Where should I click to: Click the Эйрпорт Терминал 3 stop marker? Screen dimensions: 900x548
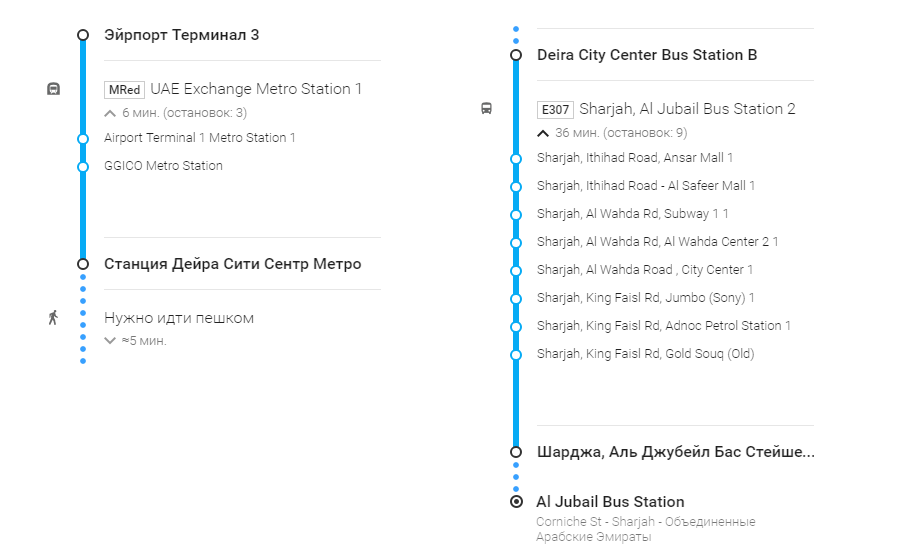coord(83,35)
